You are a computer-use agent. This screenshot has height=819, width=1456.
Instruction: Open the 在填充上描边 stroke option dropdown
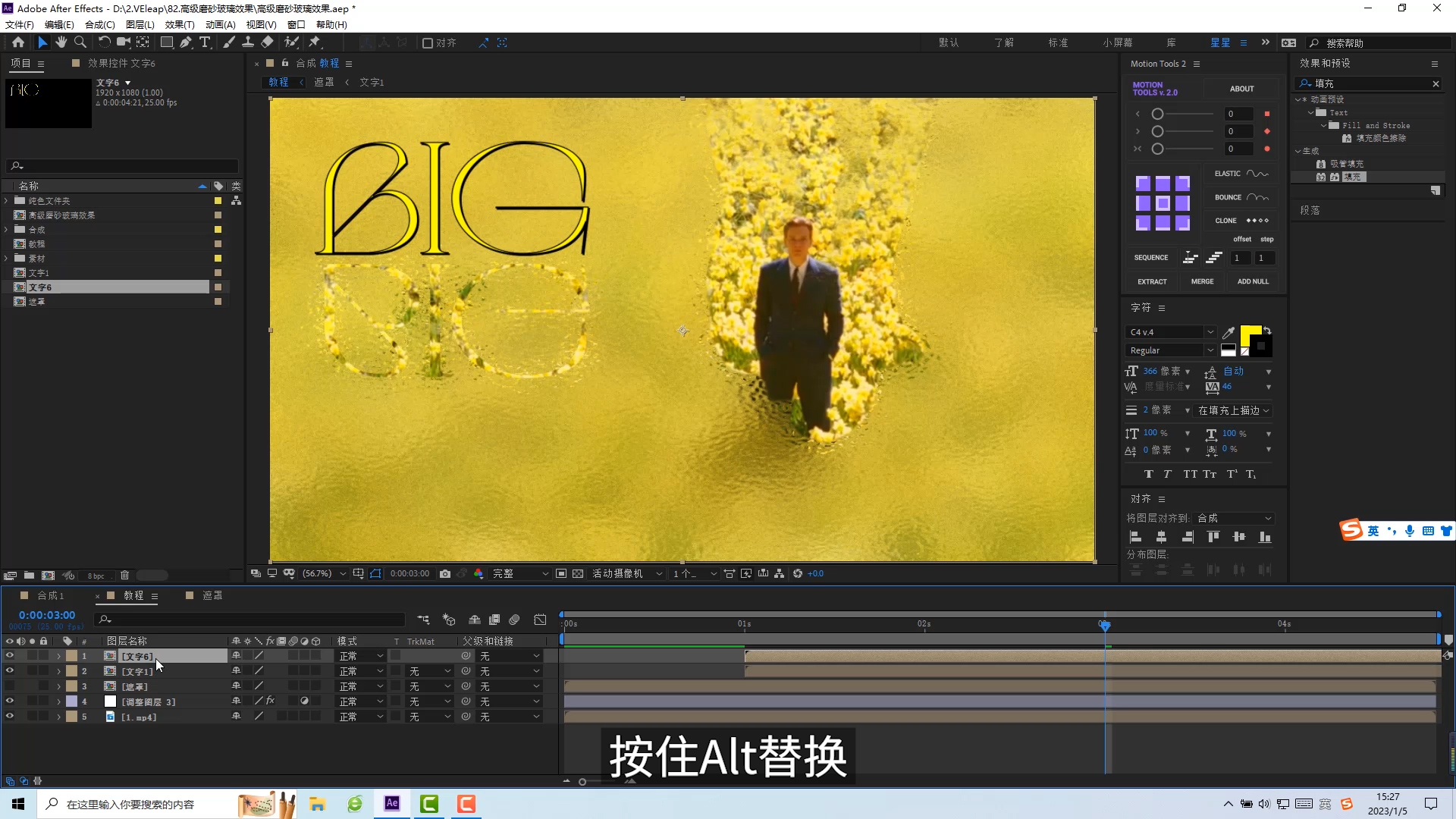pyautogui.click(x=1233, y=410)
